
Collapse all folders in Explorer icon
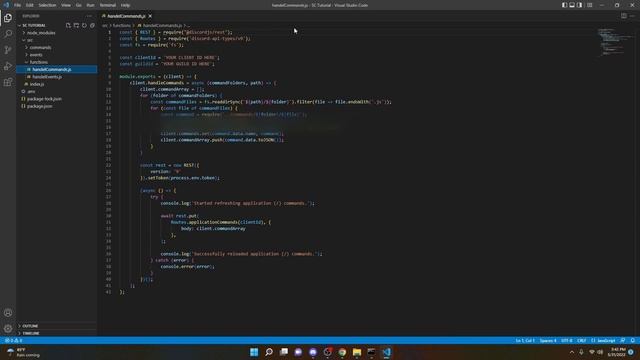(92, 25)
